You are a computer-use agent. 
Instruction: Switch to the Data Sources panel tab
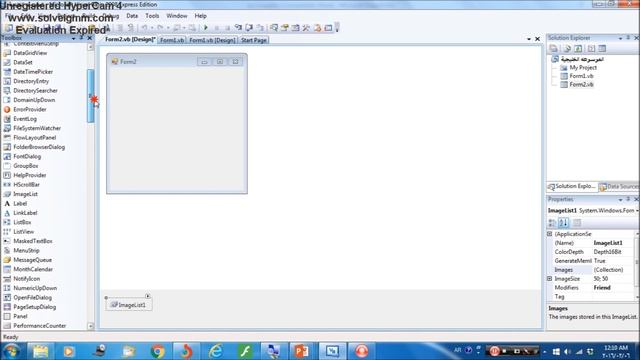tap(619, 187)
